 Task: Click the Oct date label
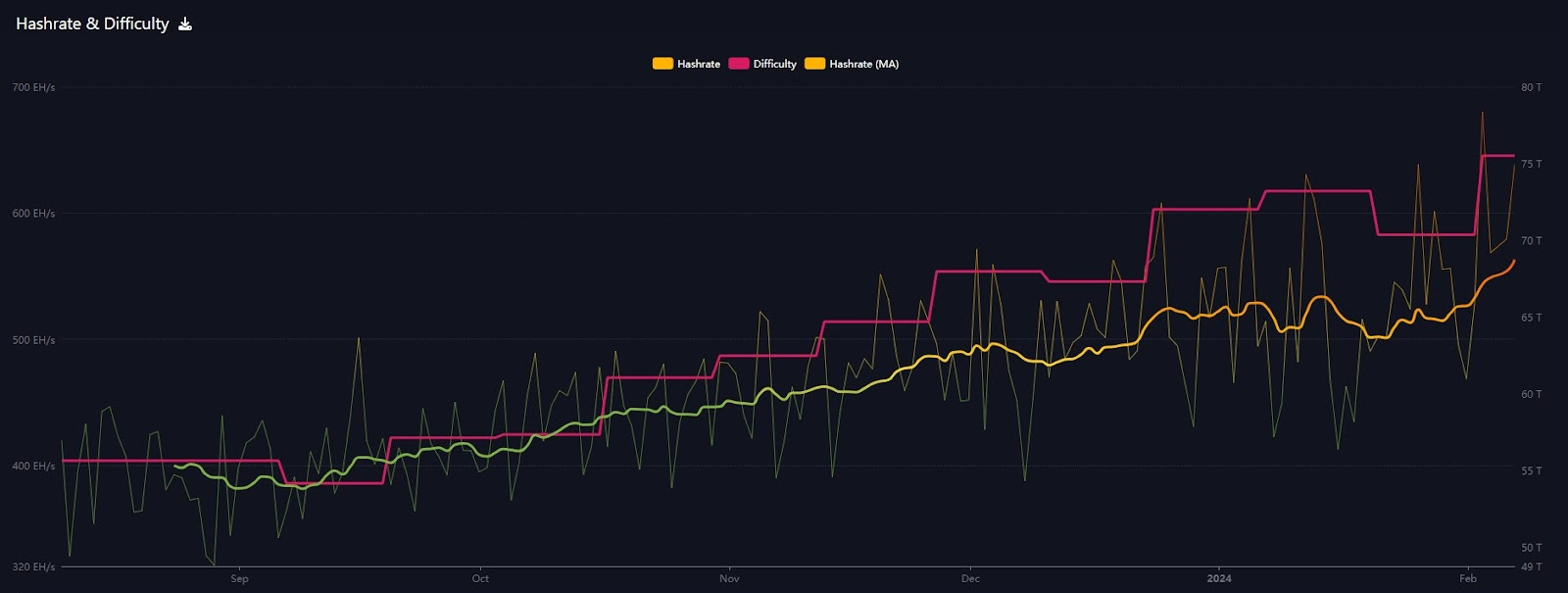[480, 578]
